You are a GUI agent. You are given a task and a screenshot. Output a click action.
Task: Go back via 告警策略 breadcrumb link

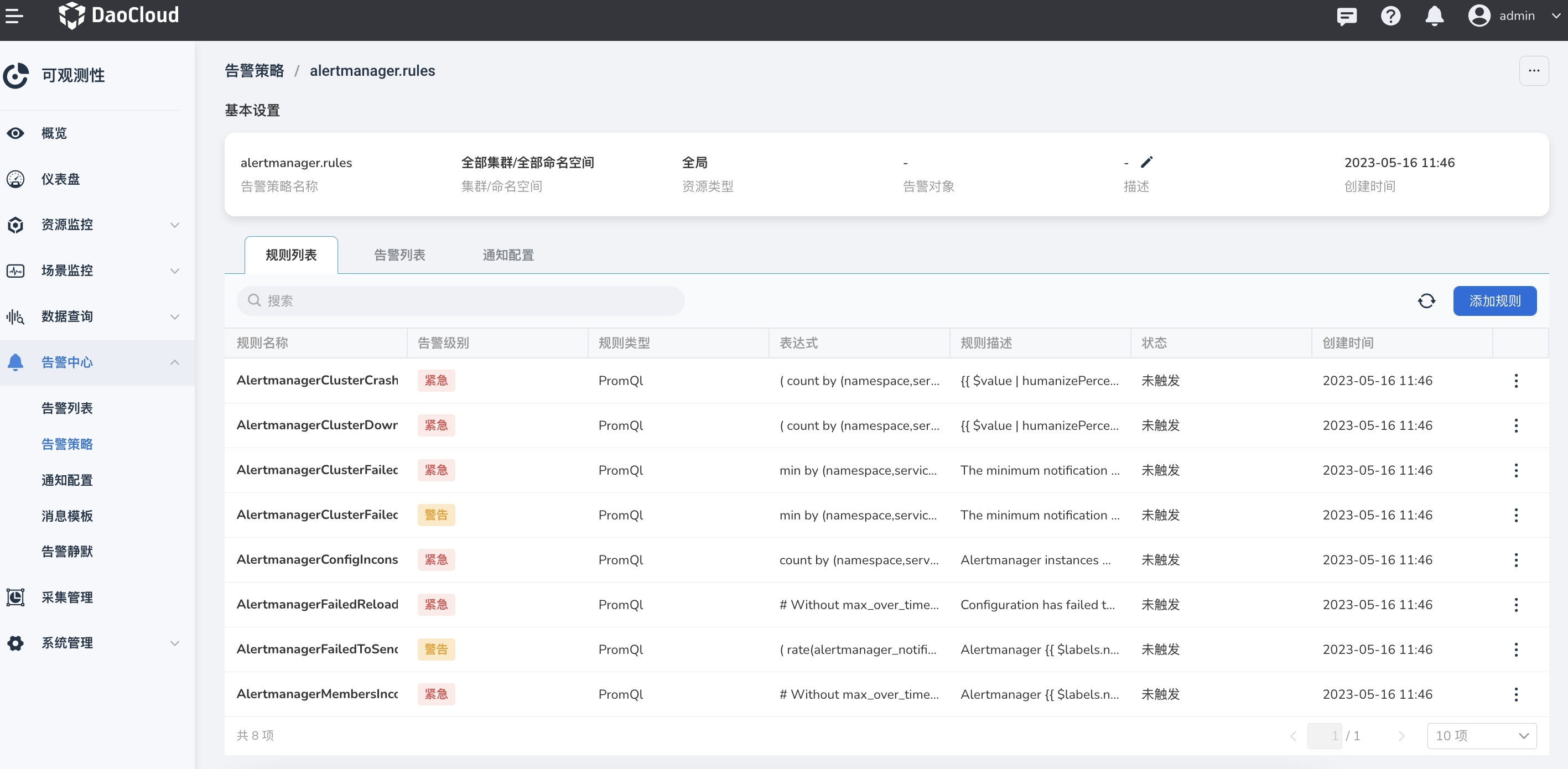coord(255,71)
